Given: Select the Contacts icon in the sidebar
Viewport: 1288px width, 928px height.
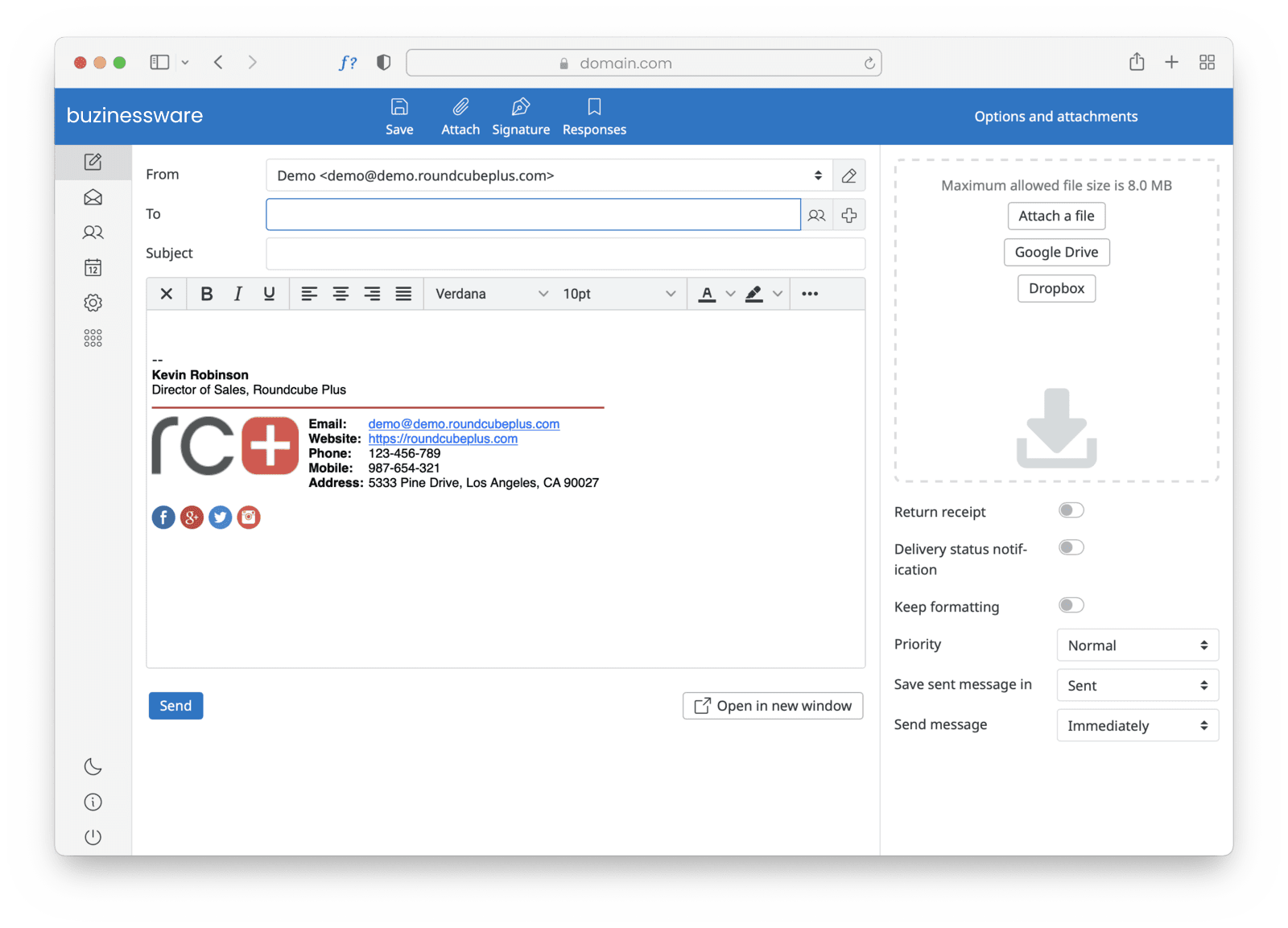Looking at the screenshot, I should point(93,232).
